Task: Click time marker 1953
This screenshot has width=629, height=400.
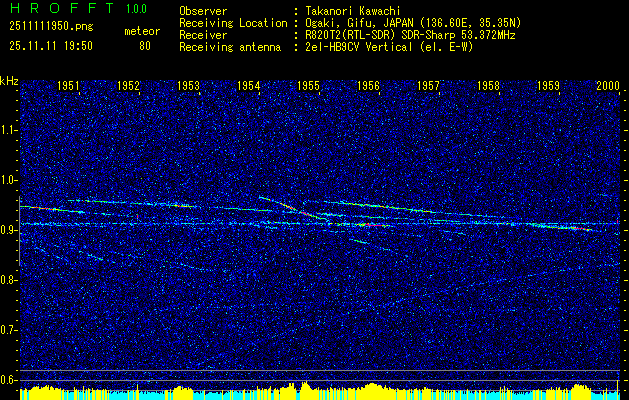Action: 189,86
